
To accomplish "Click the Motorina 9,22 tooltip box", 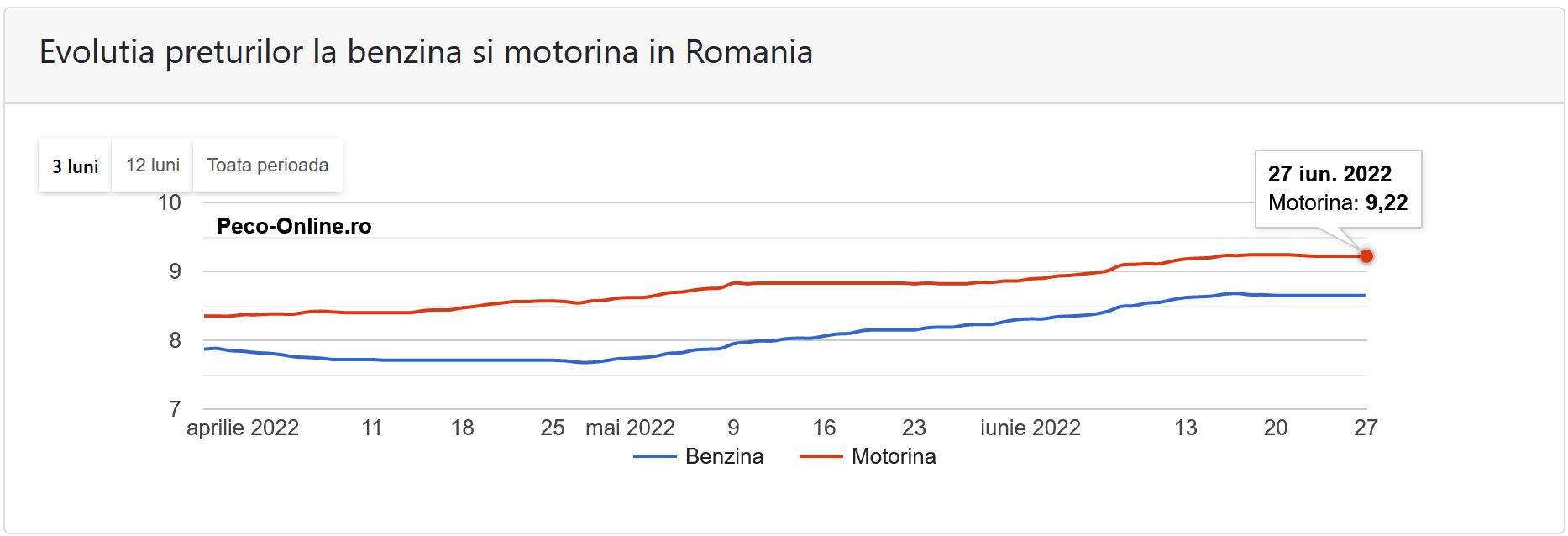I will click(x=1338, y=188).
